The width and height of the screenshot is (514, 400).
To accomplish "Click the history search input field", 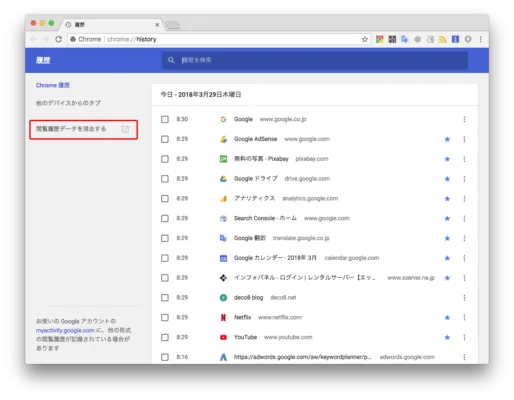I will coord(315,60).
